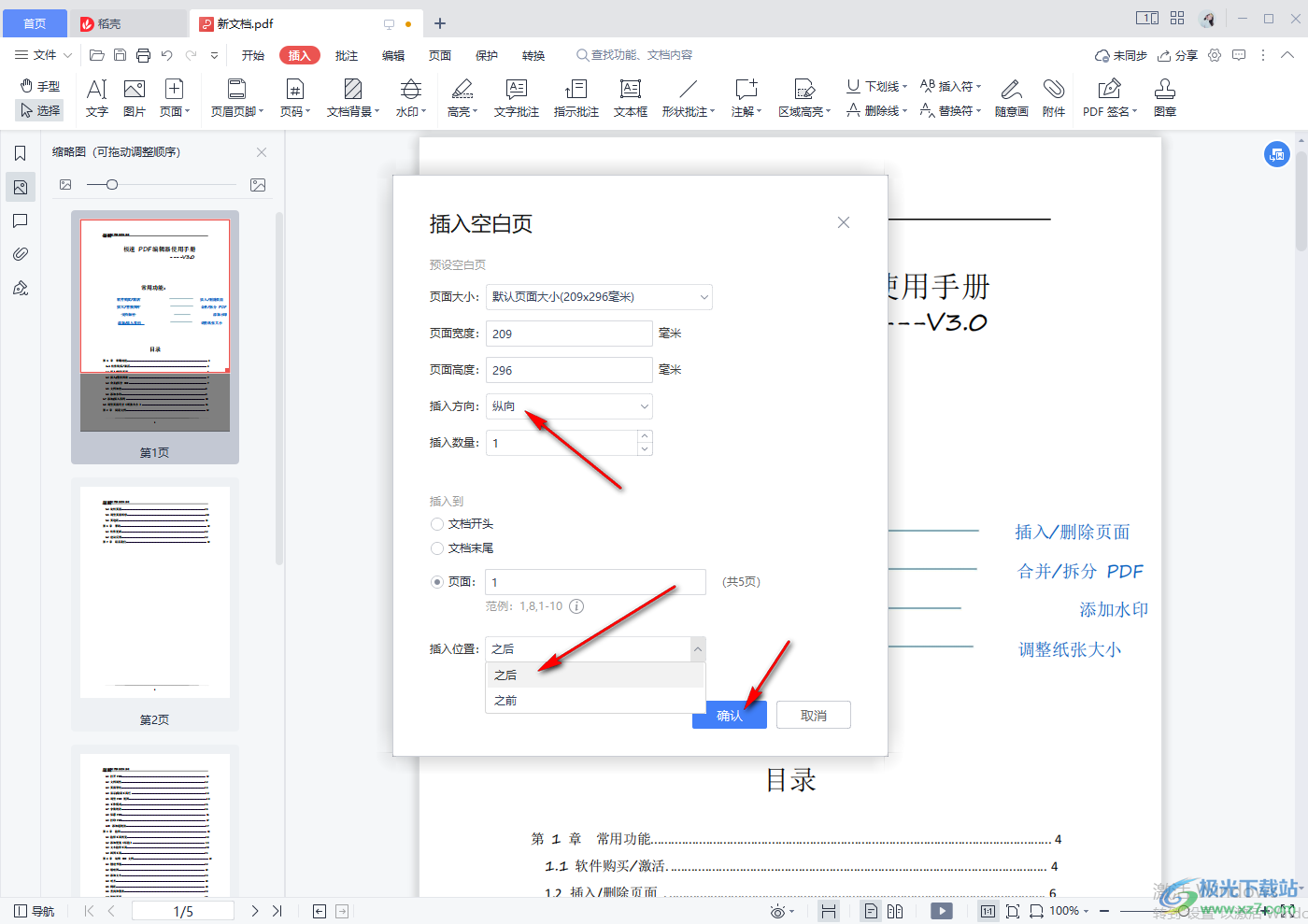Click the 分享 share button
Viewport: 1308px width, 924px height.
pyautogui.click(x=1177, y=55)
